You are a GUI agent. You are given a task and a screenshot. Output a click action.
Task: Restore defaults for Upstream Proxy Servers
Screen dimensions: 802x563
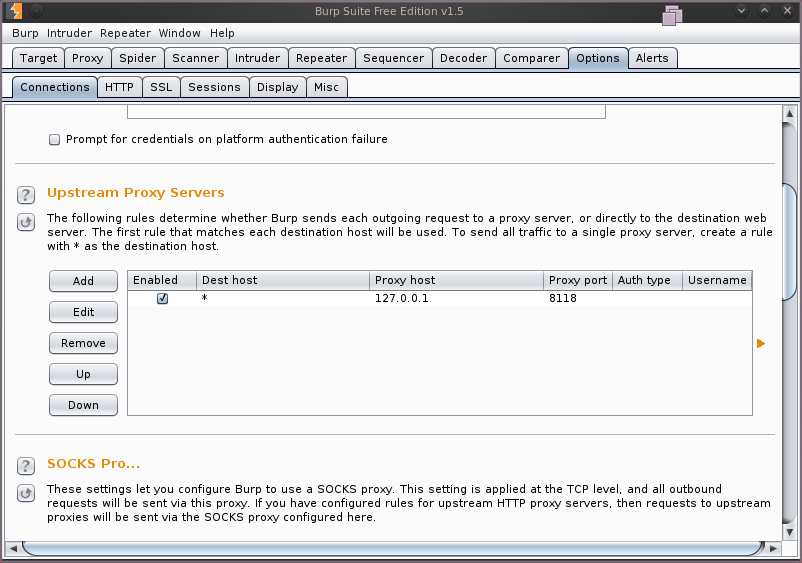(26, 222)
